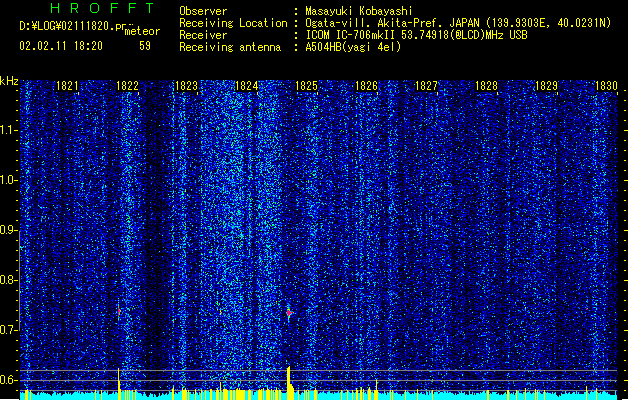Click the 1829 time marker
This screenshot has height=400, width=629.
546,86
